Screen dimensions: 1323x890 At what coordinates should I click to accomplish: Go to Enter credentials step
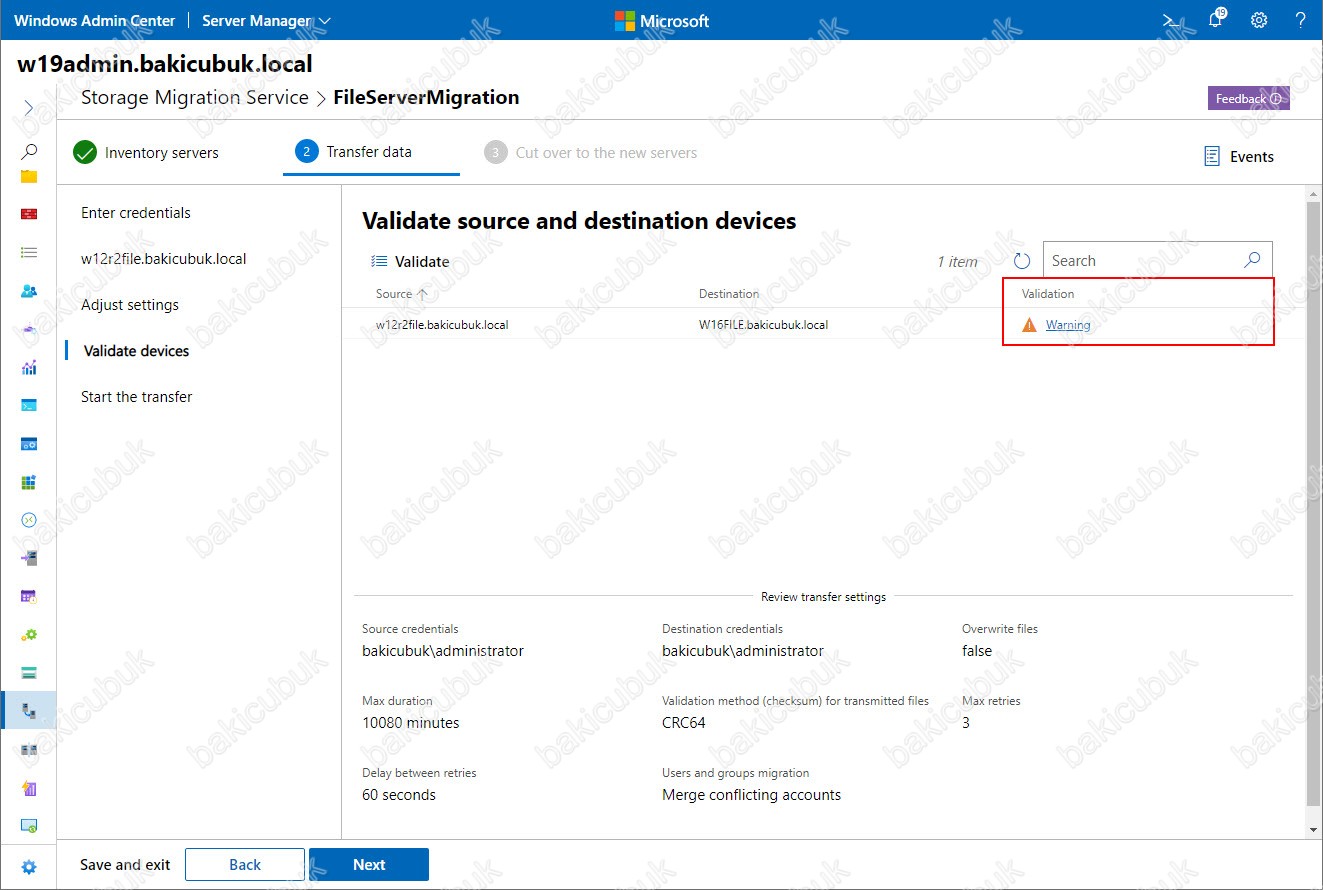tap(136, 213)
